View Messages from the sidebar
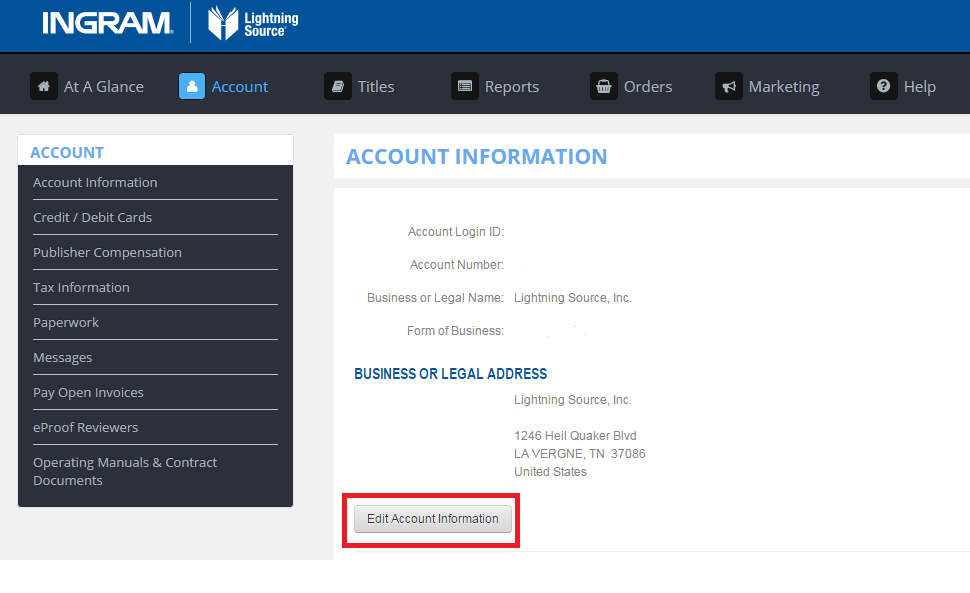The height and width of the screenshot is (593, 970). pyautogui.click(x=62, y=358)
